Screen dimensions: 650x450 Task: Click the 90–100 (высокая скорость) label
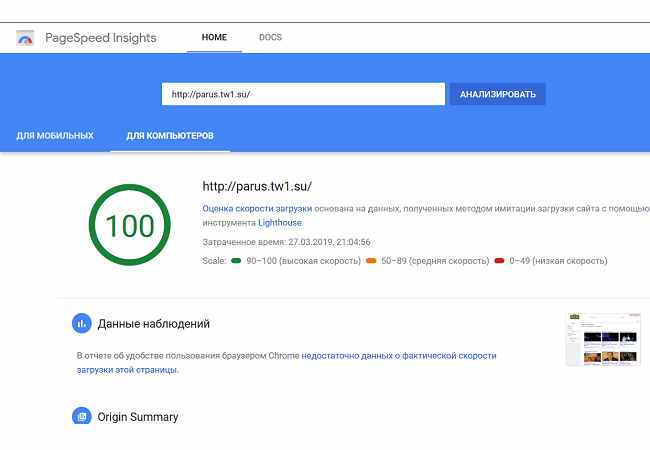click(303, 261)
